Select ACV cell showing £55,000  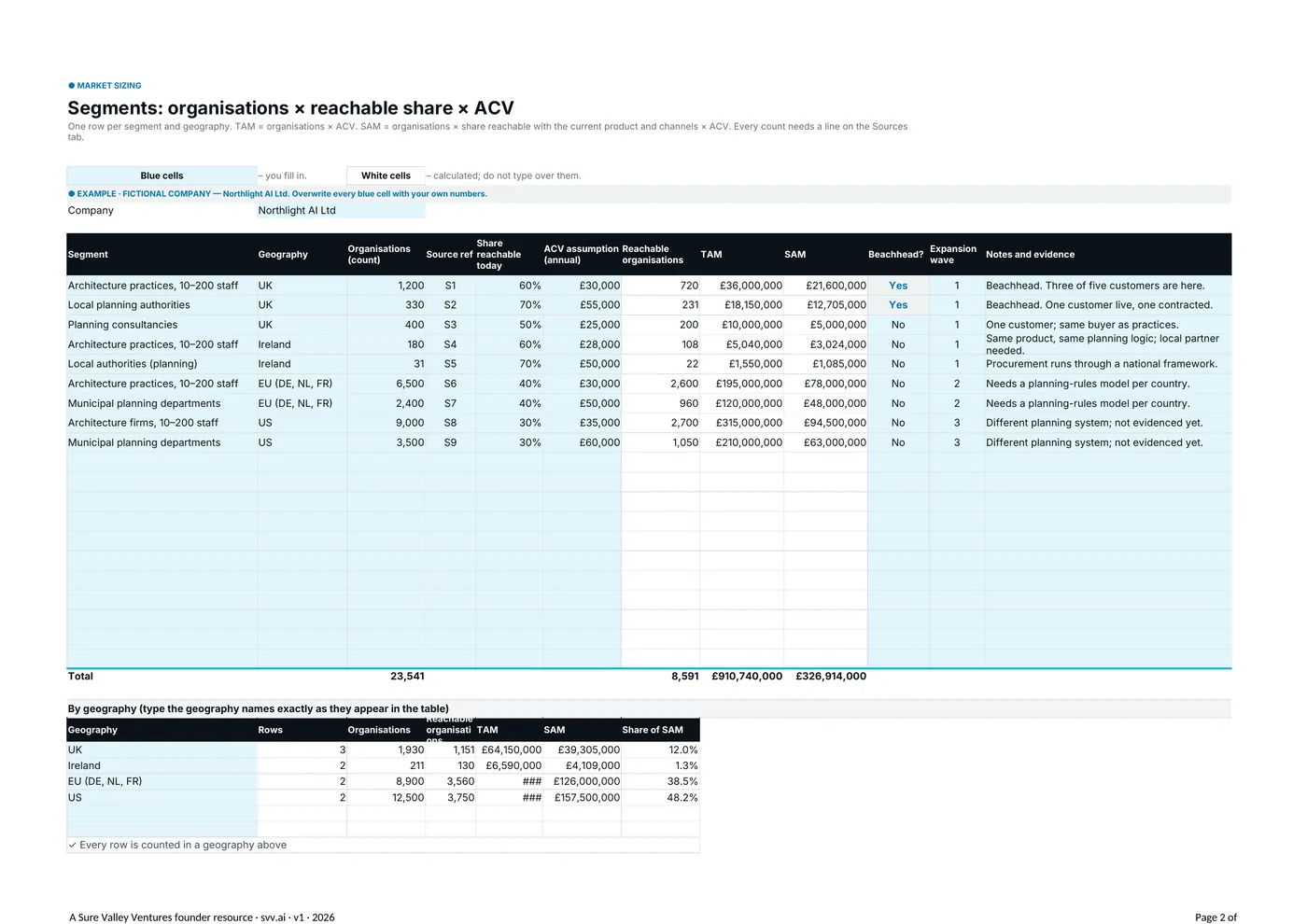582,305
